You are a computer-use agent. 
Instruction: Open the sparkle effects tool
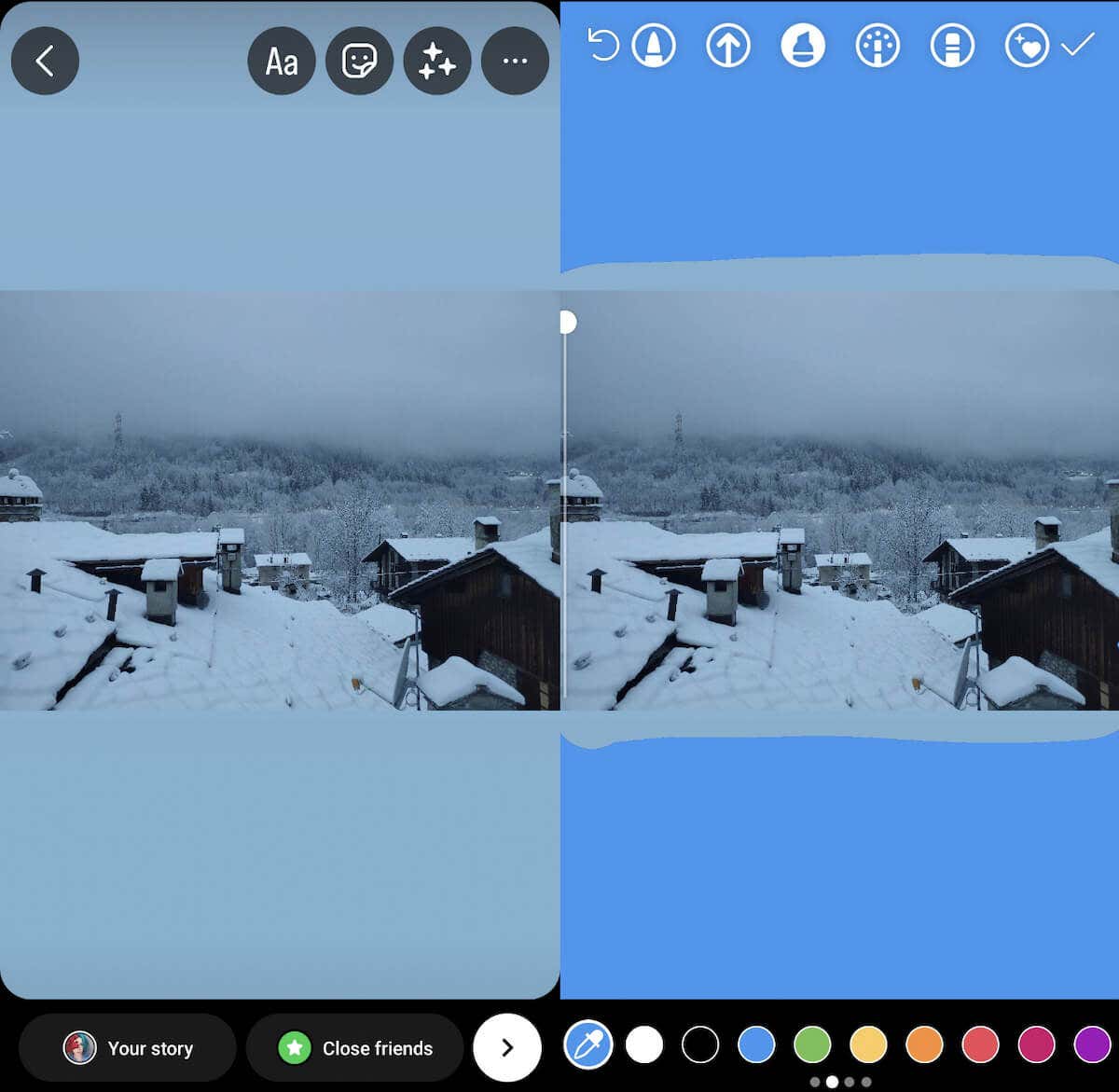(x=436, y=62)
